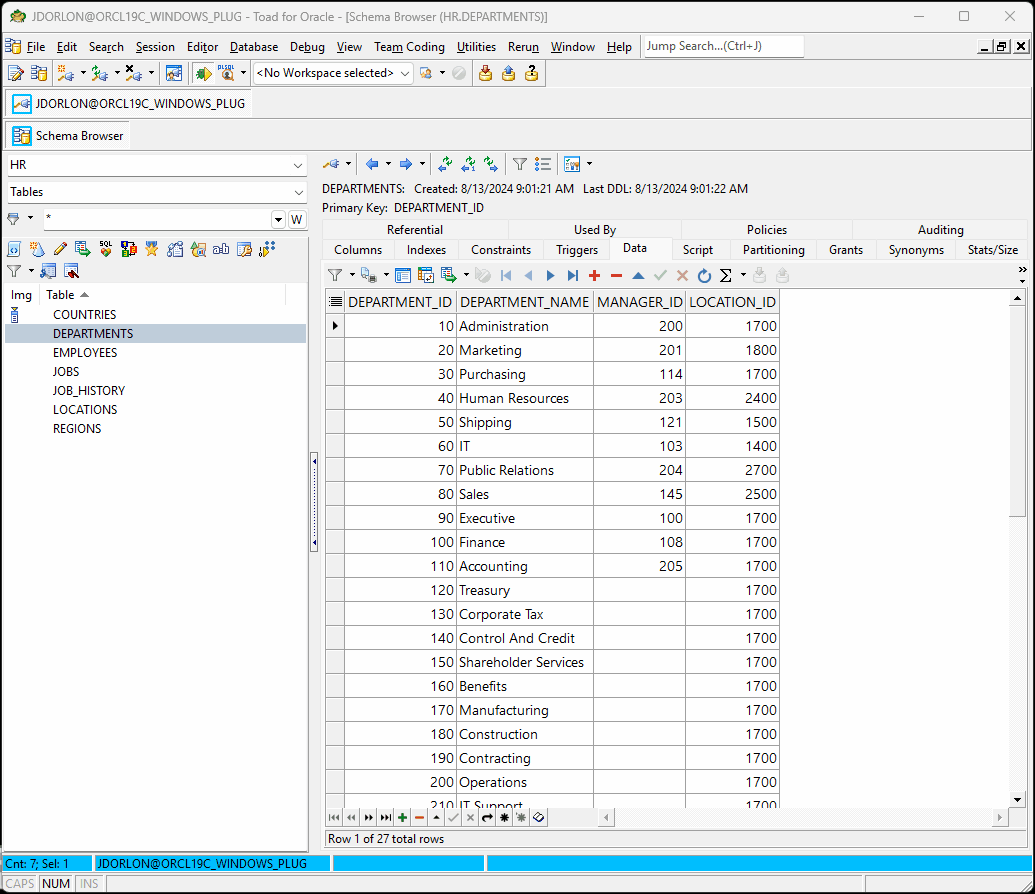Image resolution: width=1035 pixels, height=894 pixels.
Task: Click the Table column header in the table list
Action: click(x=162, y=295)
